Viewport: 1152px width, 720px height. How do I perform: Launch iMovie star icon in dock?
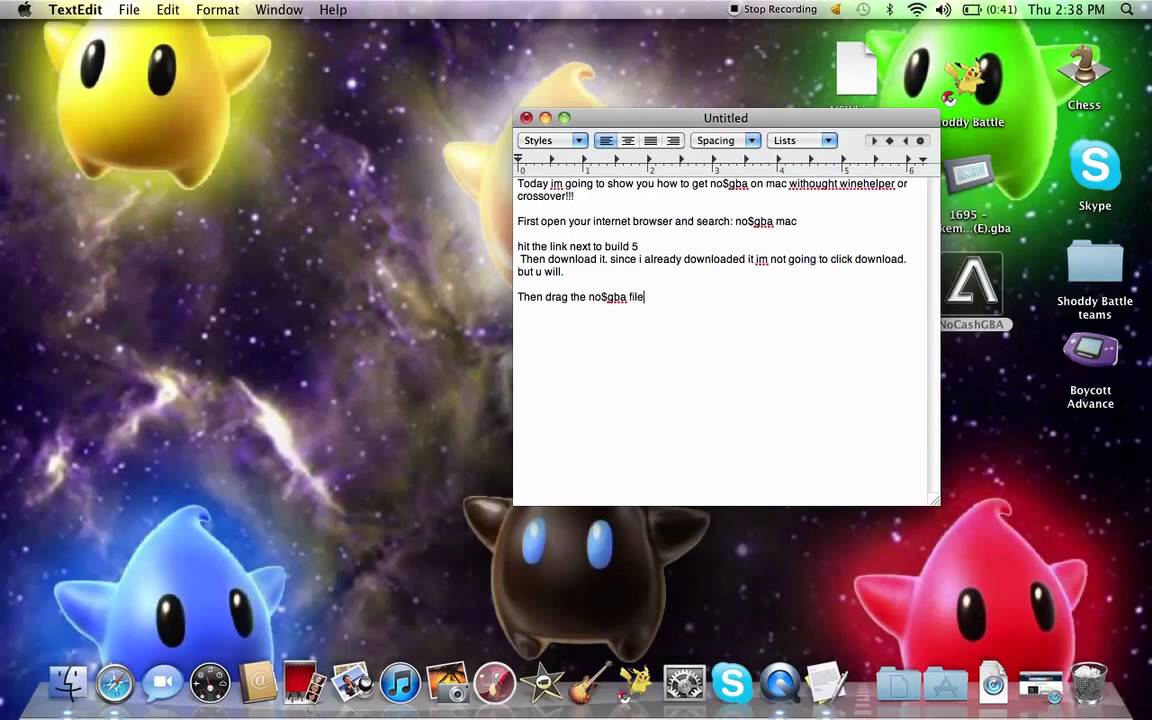pos(542,684)
